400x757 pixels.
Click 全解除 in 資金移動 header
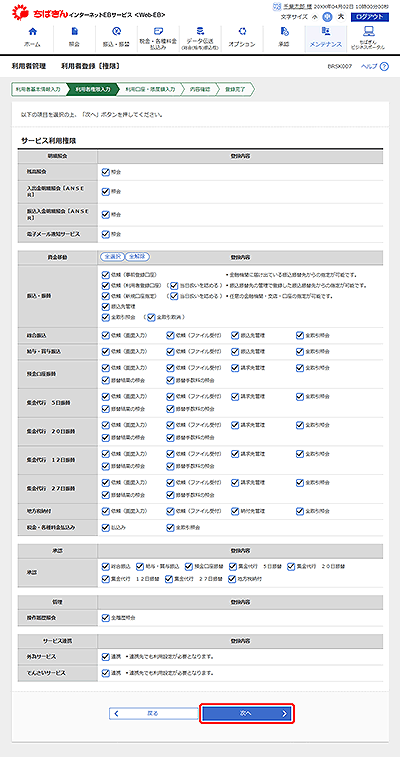(x=138, y=257)
